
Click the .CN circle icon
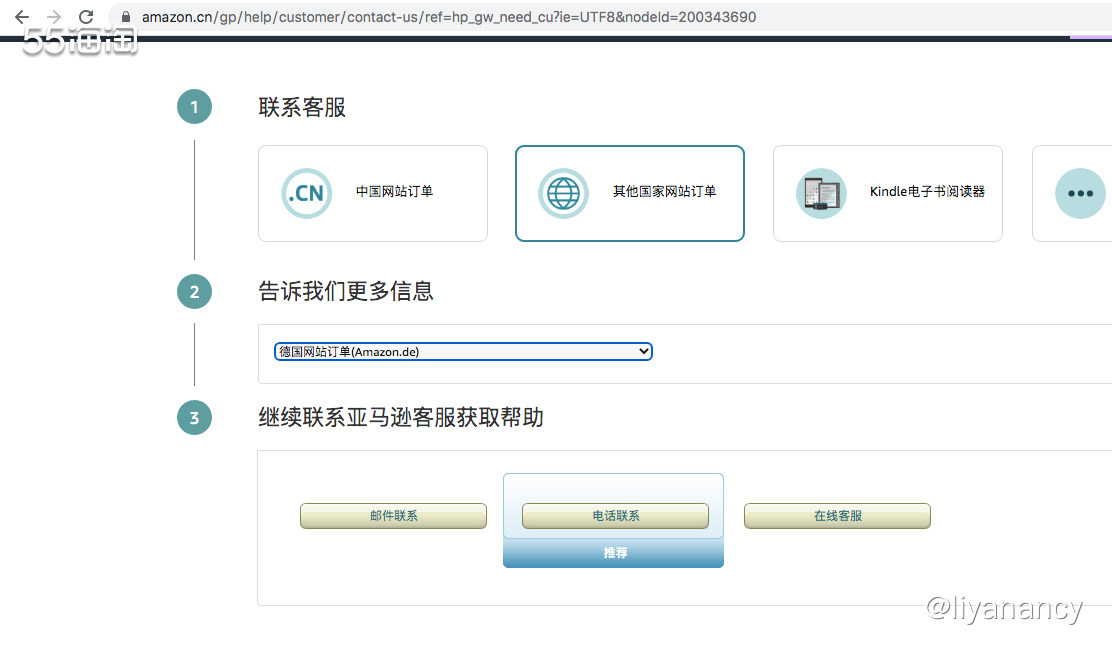(306, 193)
